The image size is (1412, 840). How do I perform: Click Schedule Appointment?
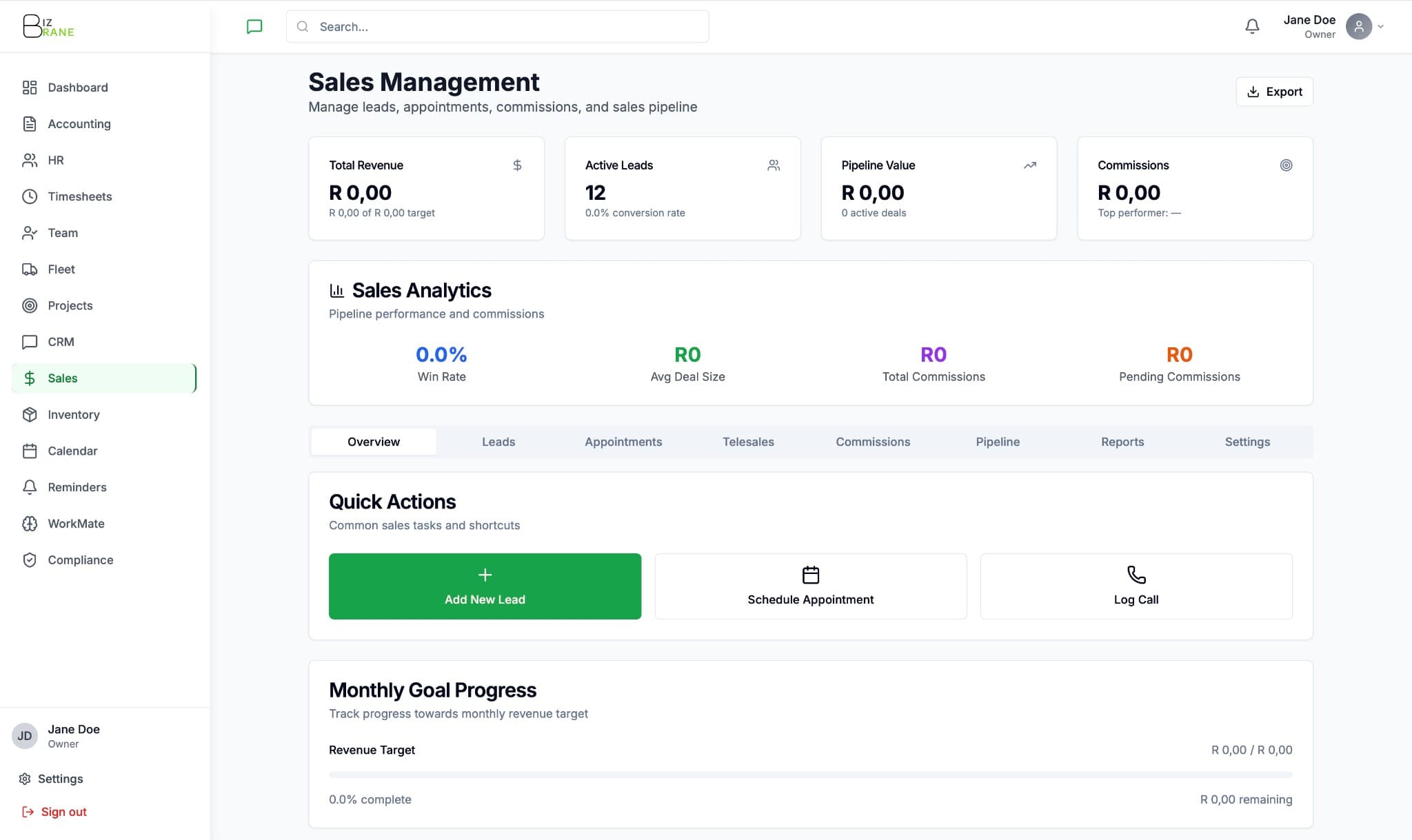coord(810,586)
